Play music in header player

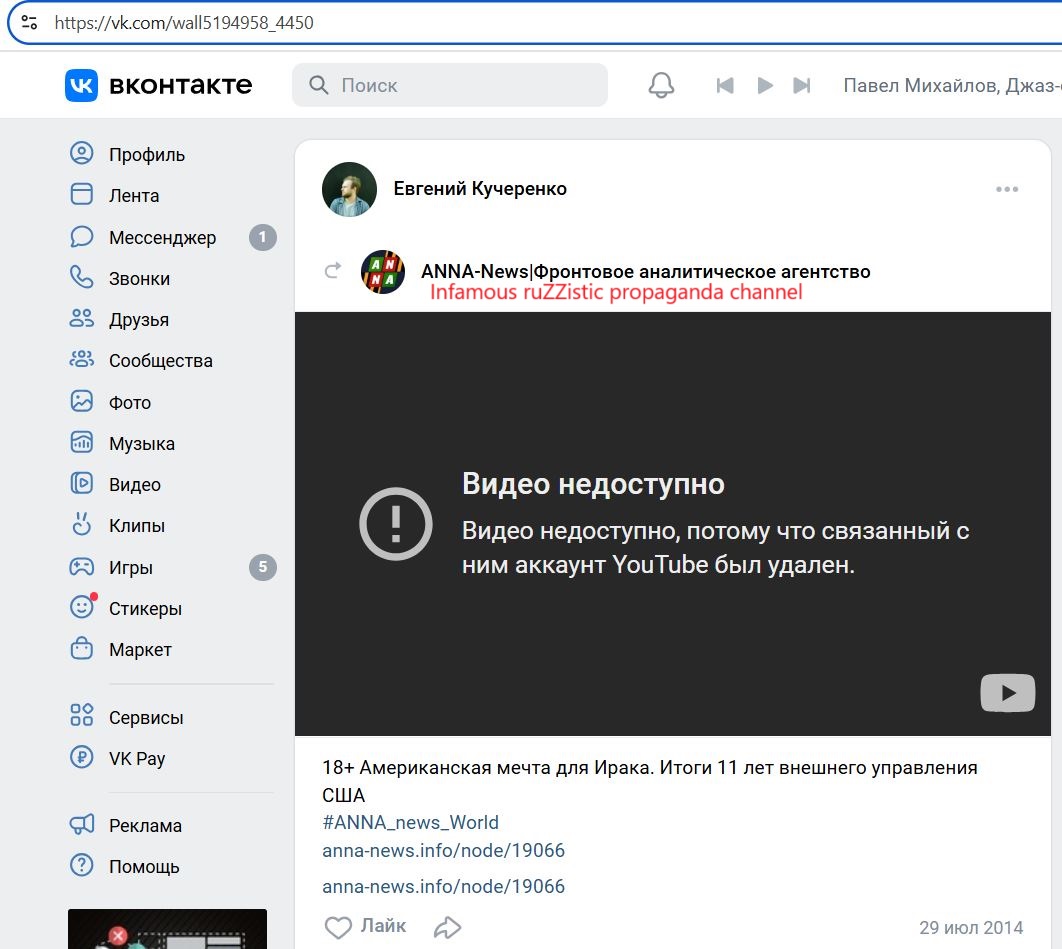[765, 85]
